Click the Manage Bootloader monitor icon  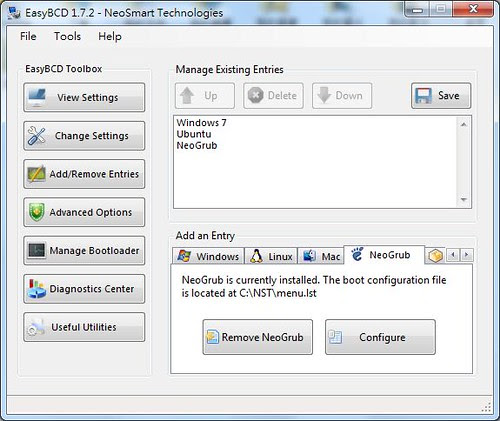(37, 250)
